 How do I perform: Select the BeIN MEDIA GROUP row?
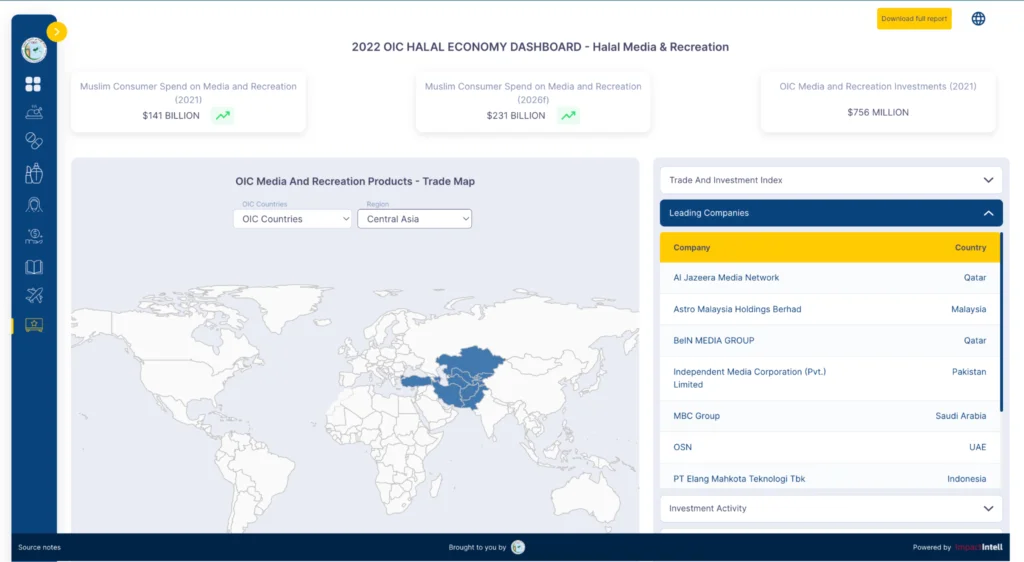point(829,341)
